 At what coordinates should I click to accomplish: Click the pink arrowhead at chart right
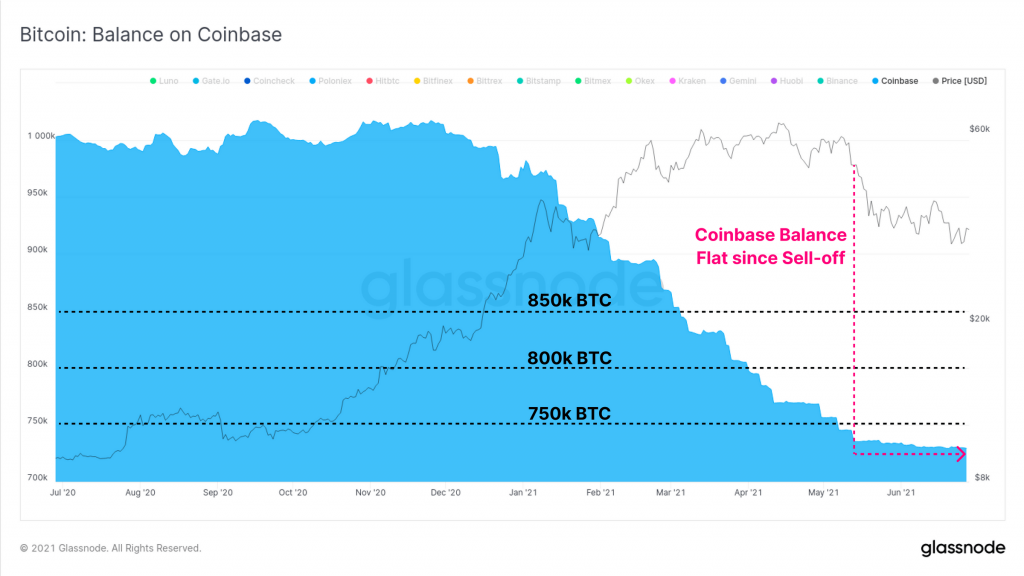coord(961,455)
